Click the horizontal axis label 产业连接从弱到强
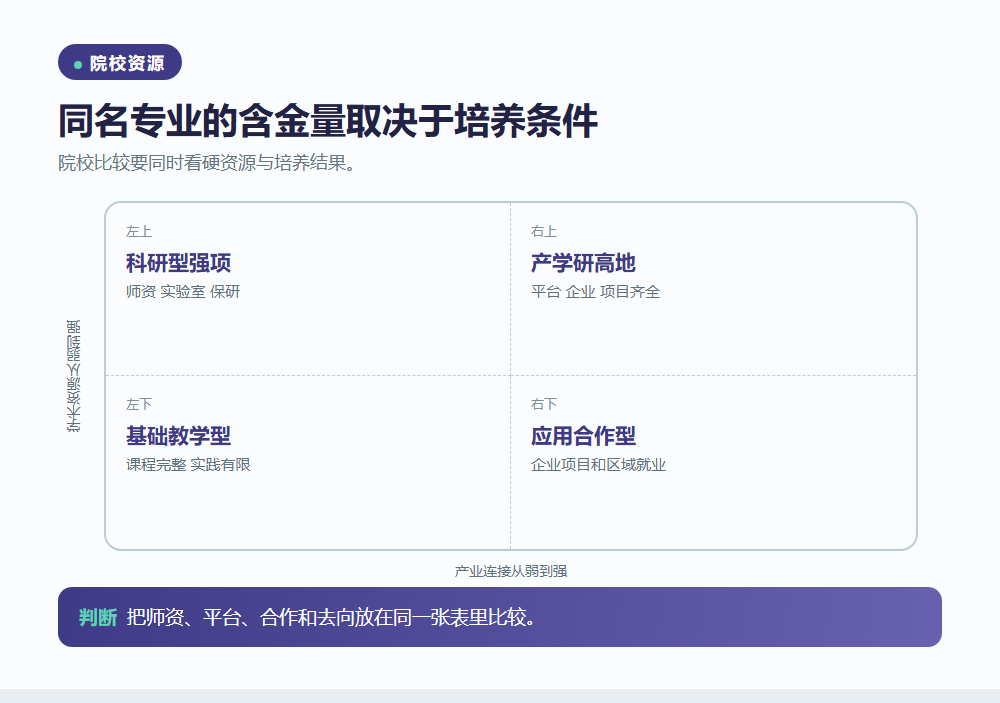Screen dimensions: 1000x703 click(511, 571)
